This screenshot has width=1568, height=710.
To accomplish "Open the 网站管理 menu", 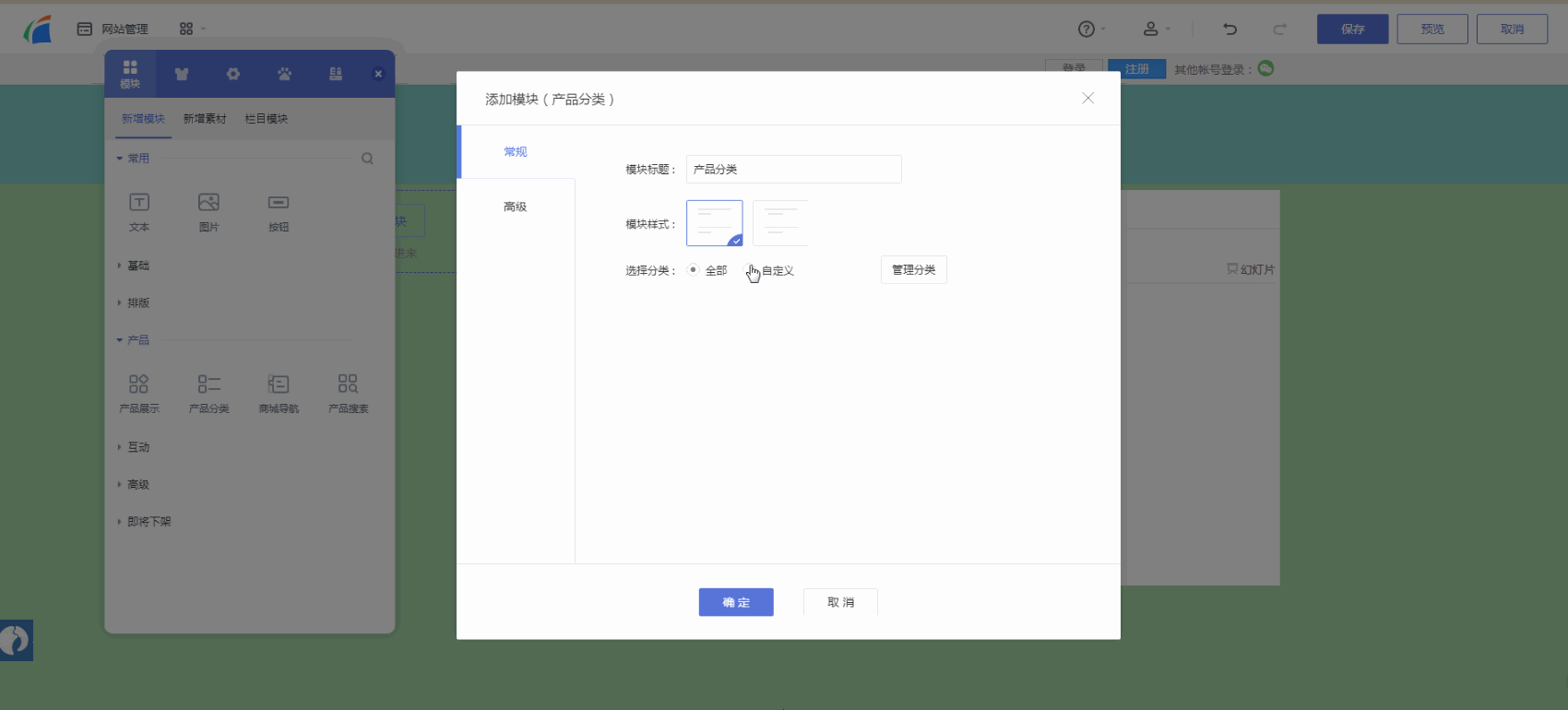I will tap(113, 29).
